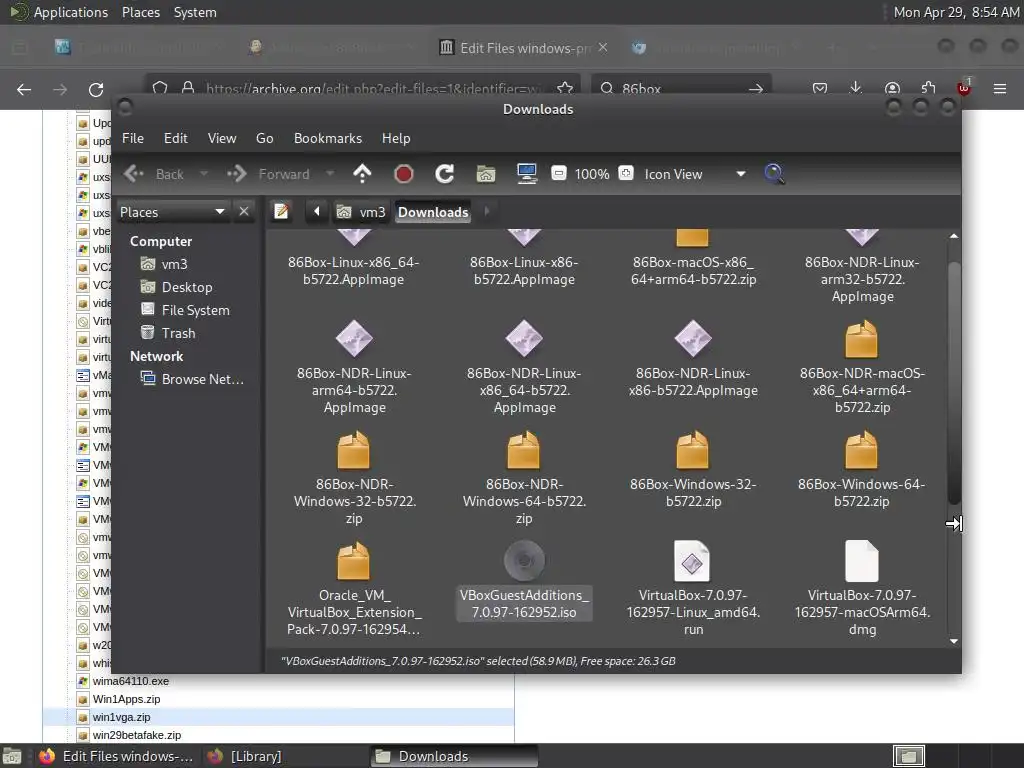Open Firefox hamburger menu
The height and width of the screenshot is (768, 1024).
(x=1000, y=88)
